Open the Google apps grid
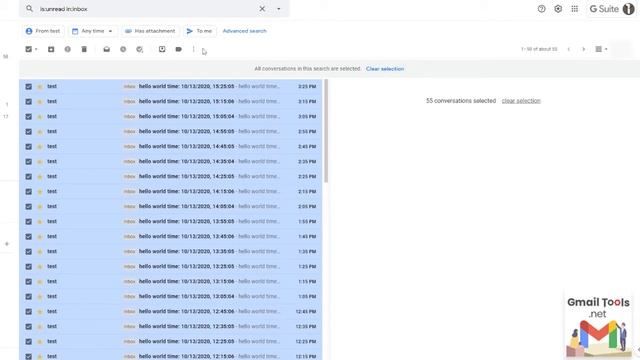The height and width of the screenshot is (360, 640). pyautogui.click(x=574, y=9)
